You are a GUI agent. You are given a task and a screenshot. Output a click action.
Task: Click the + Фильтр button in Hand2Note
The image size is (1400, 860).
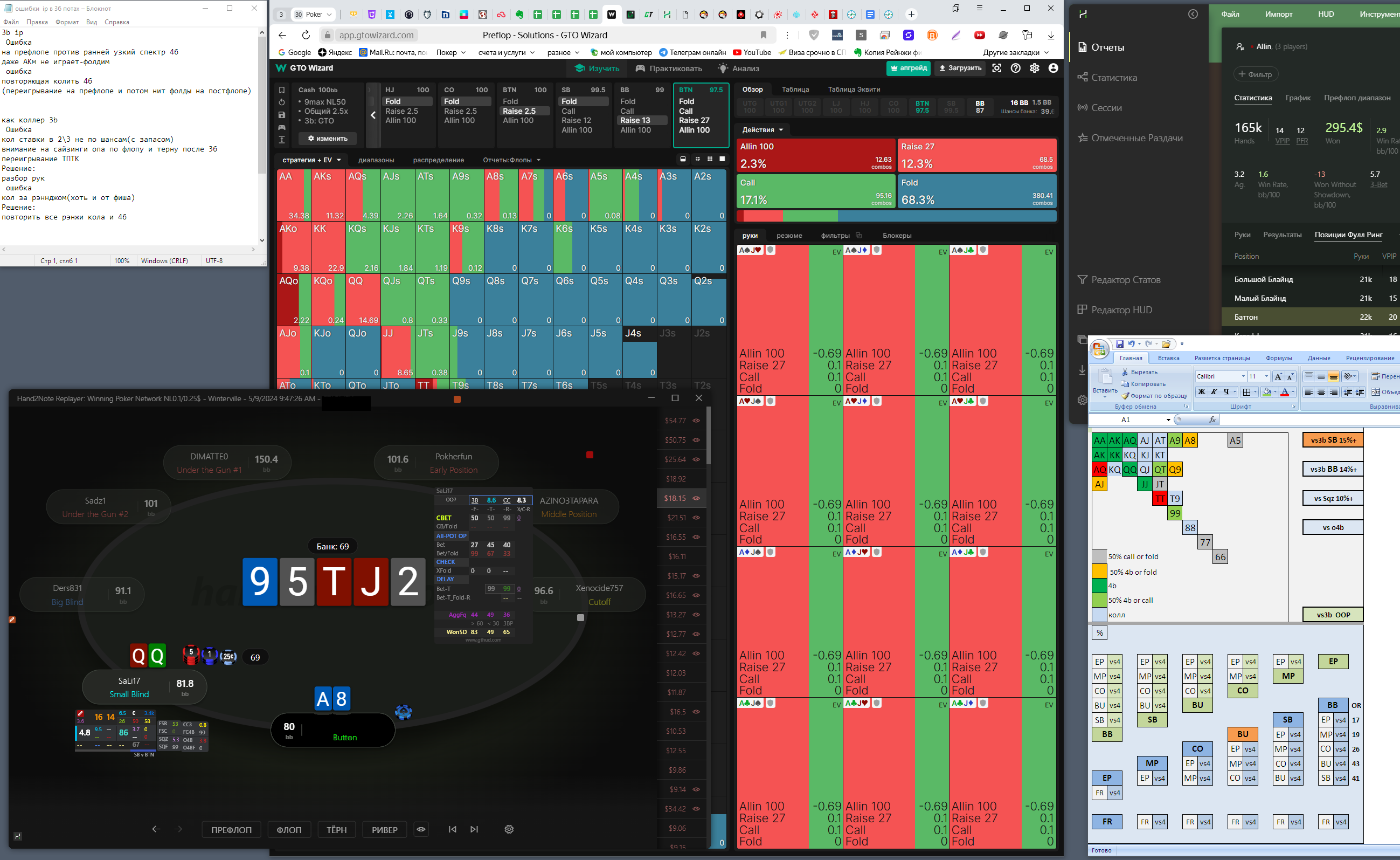(x=1255, y=74)
